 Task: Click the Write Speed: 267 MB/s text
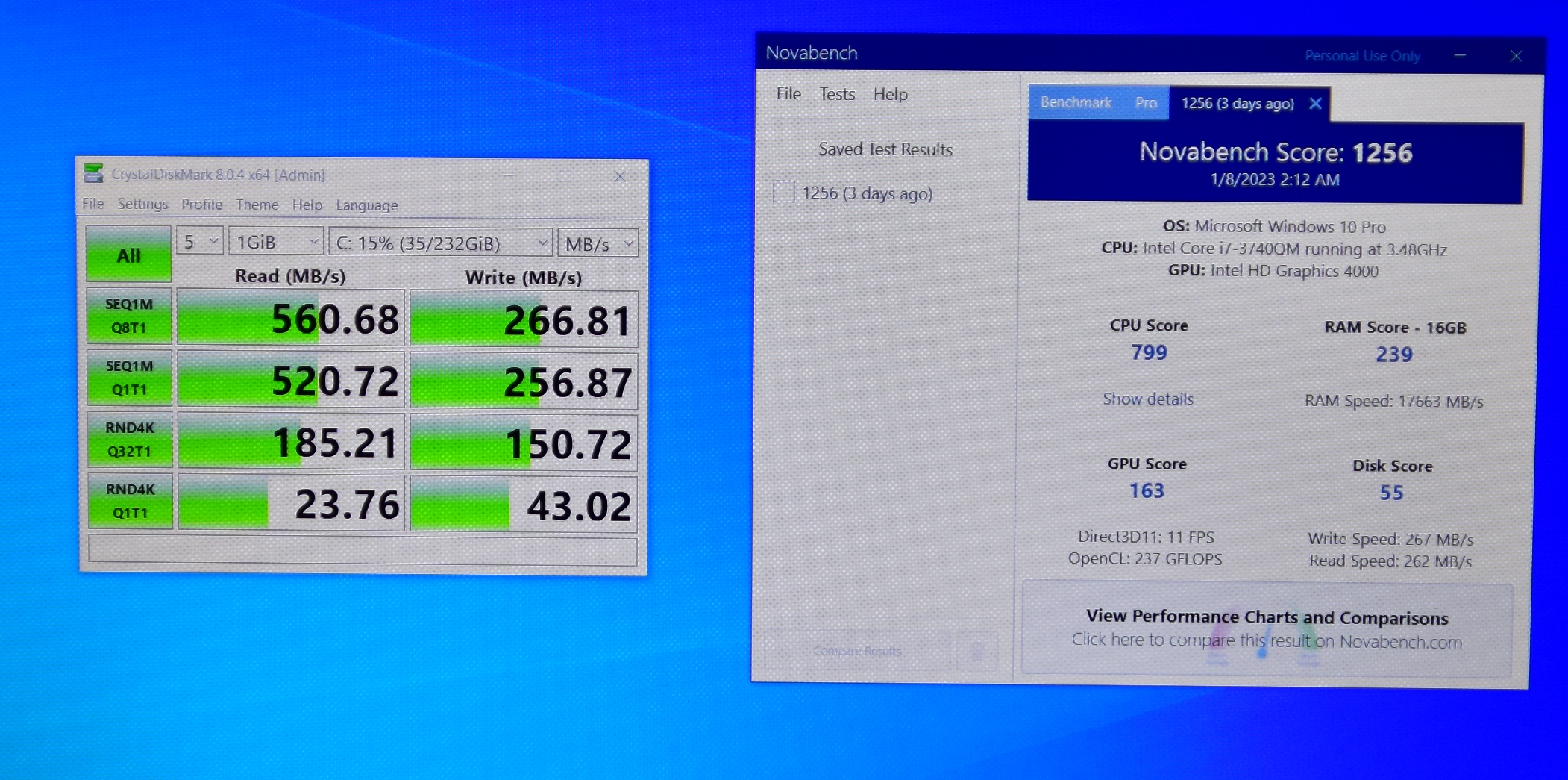click(1390, 539)
